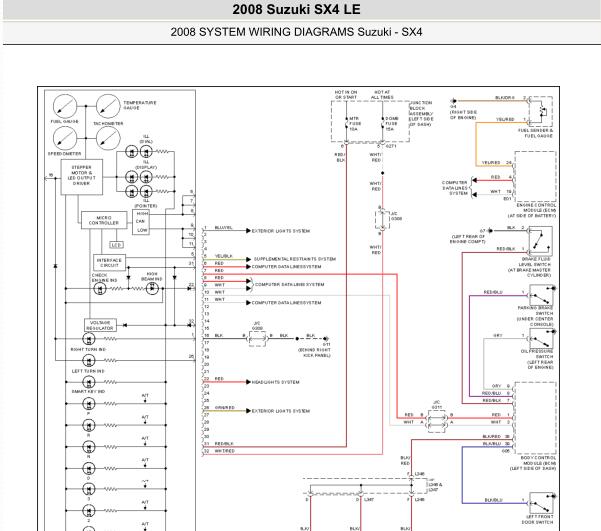Click the temperature gauge dial symbol
Image resolution: width=601 pixels, height=531 pixels.
pos(108,106)
